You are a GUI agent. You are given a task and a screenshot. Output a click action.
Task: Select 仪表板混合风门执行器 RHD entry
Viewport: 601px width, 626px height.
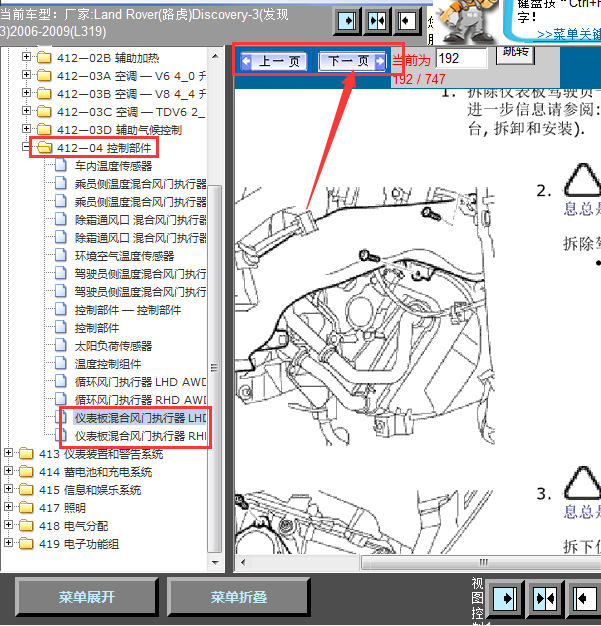pyautogui.click(x=140, y=436)
